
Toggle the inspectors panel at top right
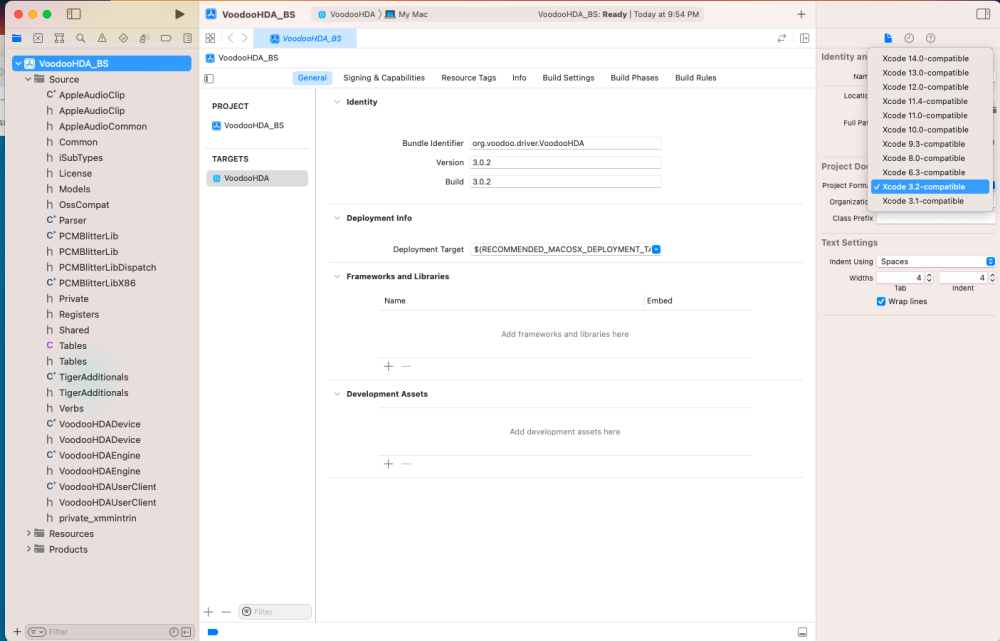pyautogui.click(x=983, y=14)
